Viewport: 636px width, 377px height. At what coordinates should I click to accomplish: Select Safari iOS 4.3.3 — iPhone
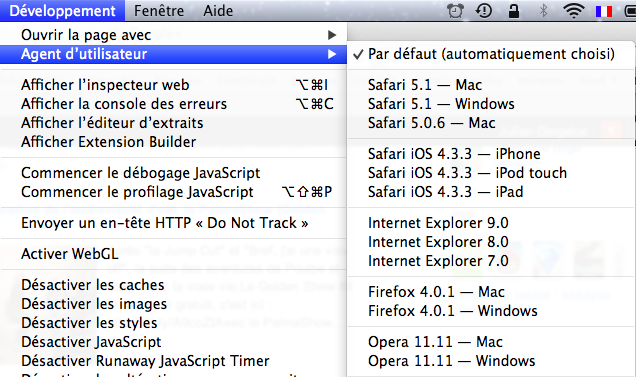[x=491, y=154]
